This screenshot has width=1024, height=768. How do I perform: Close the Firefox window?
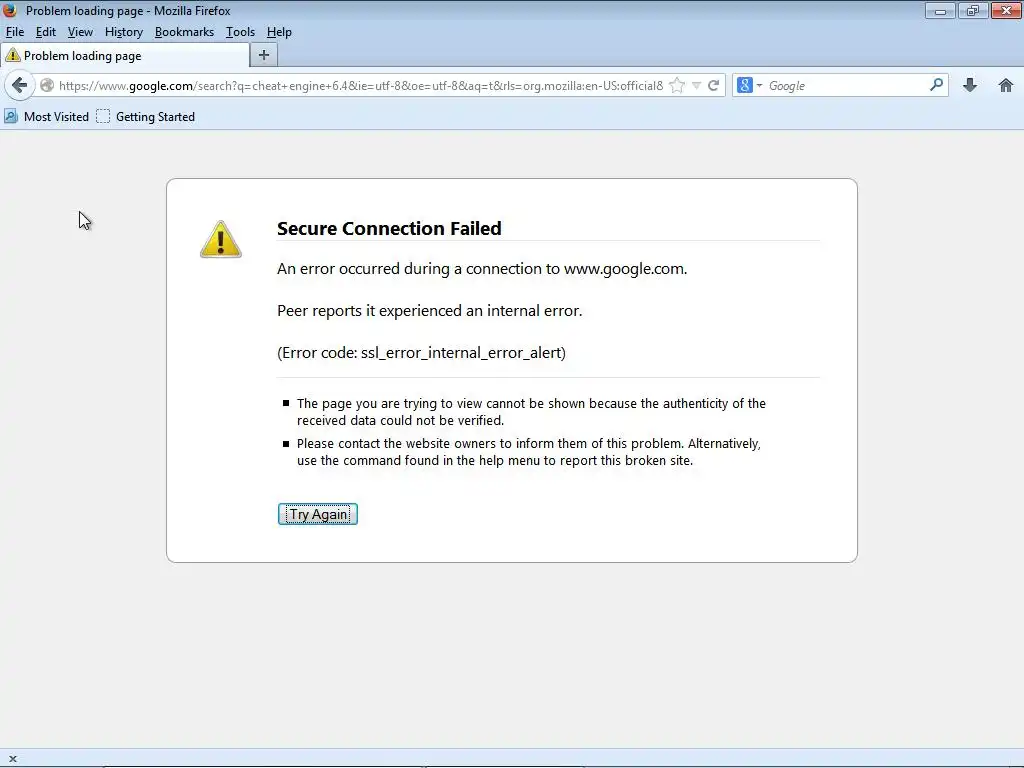1006,10
